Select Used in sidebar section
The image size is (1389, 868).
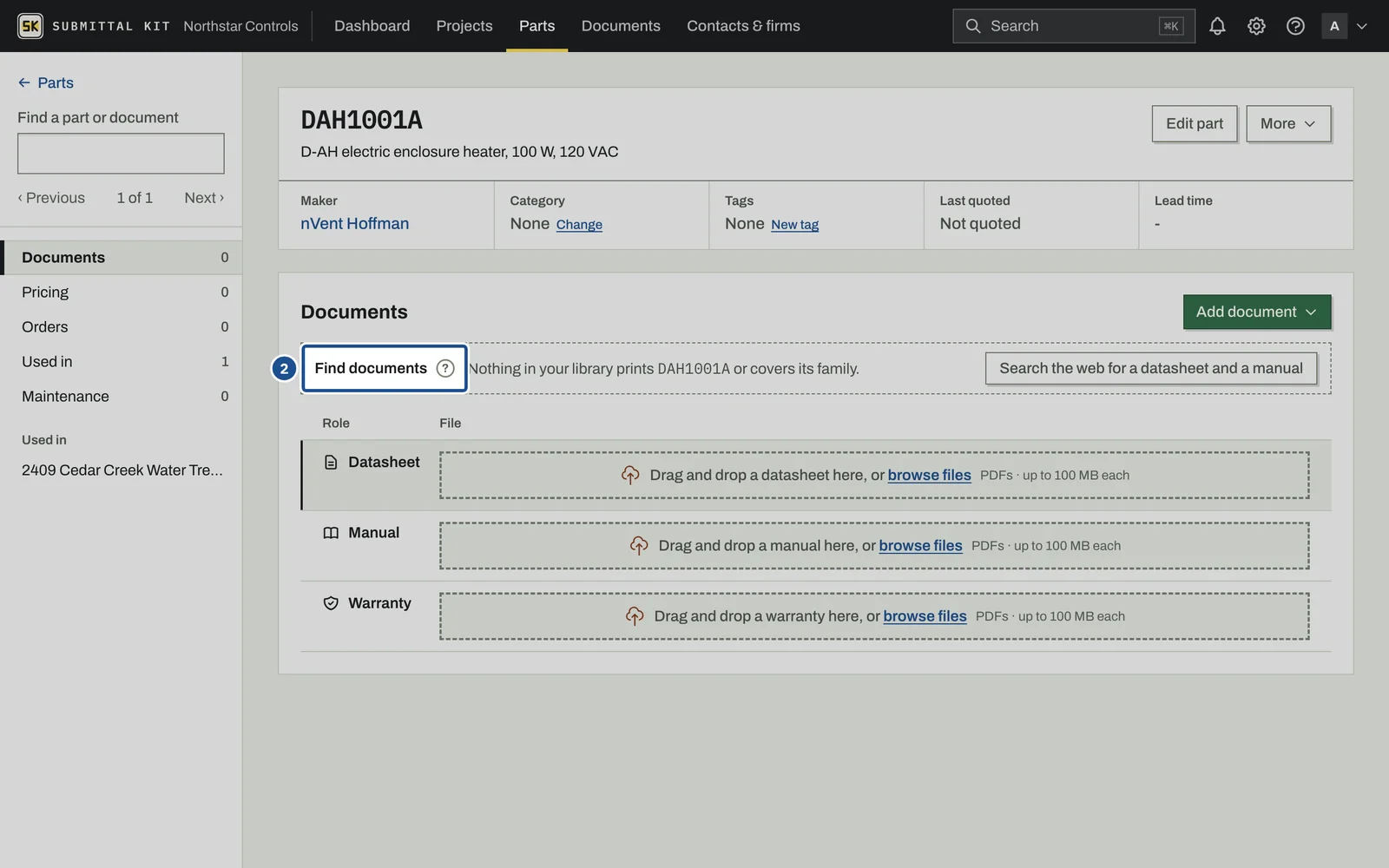pyautogui.click(x=122, y=362)
